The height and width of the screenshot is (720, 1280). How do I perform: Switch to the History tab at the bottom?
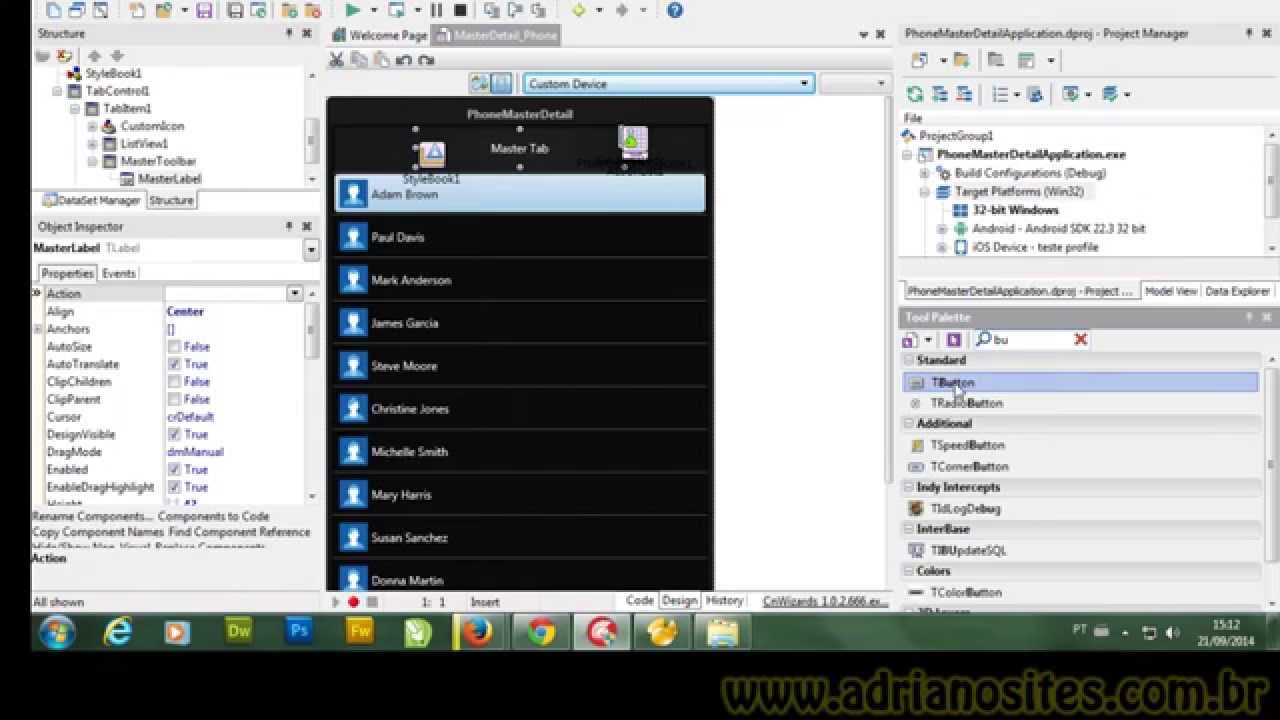[724, 601]
